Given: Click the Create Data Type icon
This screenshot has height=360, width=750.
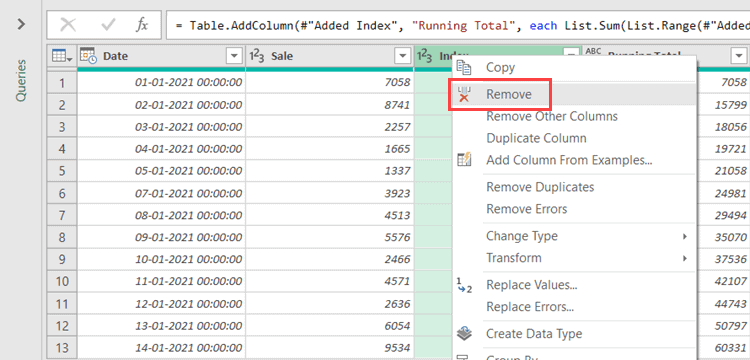Looking at the screenshot, I should click(x=464, y=334).
